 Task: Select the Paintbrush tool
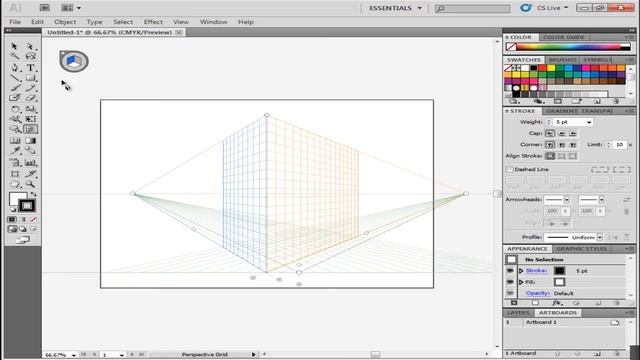[x=15, y=88]
